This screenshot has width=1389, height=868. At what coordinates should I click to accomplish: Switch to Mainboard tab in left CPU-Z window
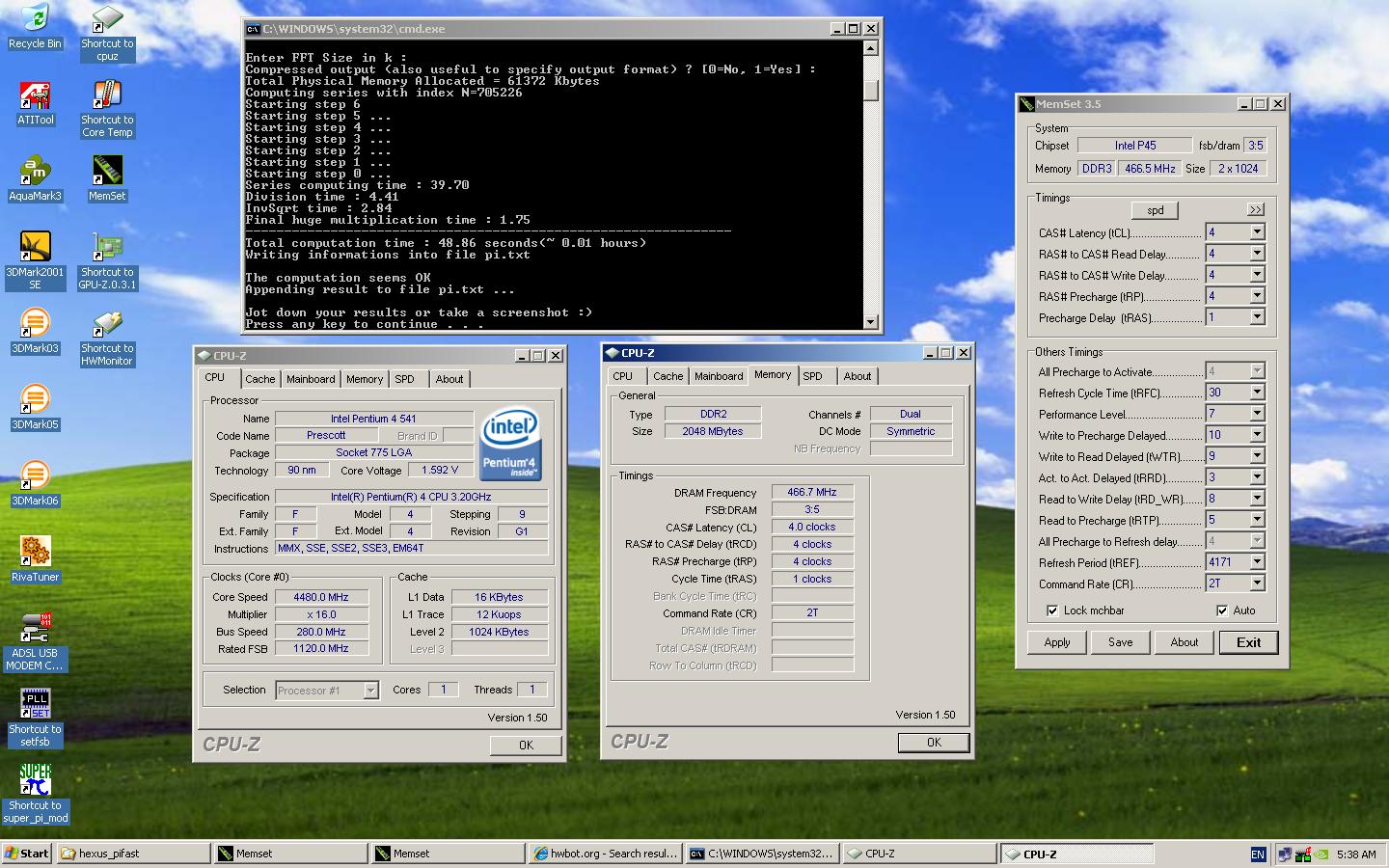coord(311,379)
